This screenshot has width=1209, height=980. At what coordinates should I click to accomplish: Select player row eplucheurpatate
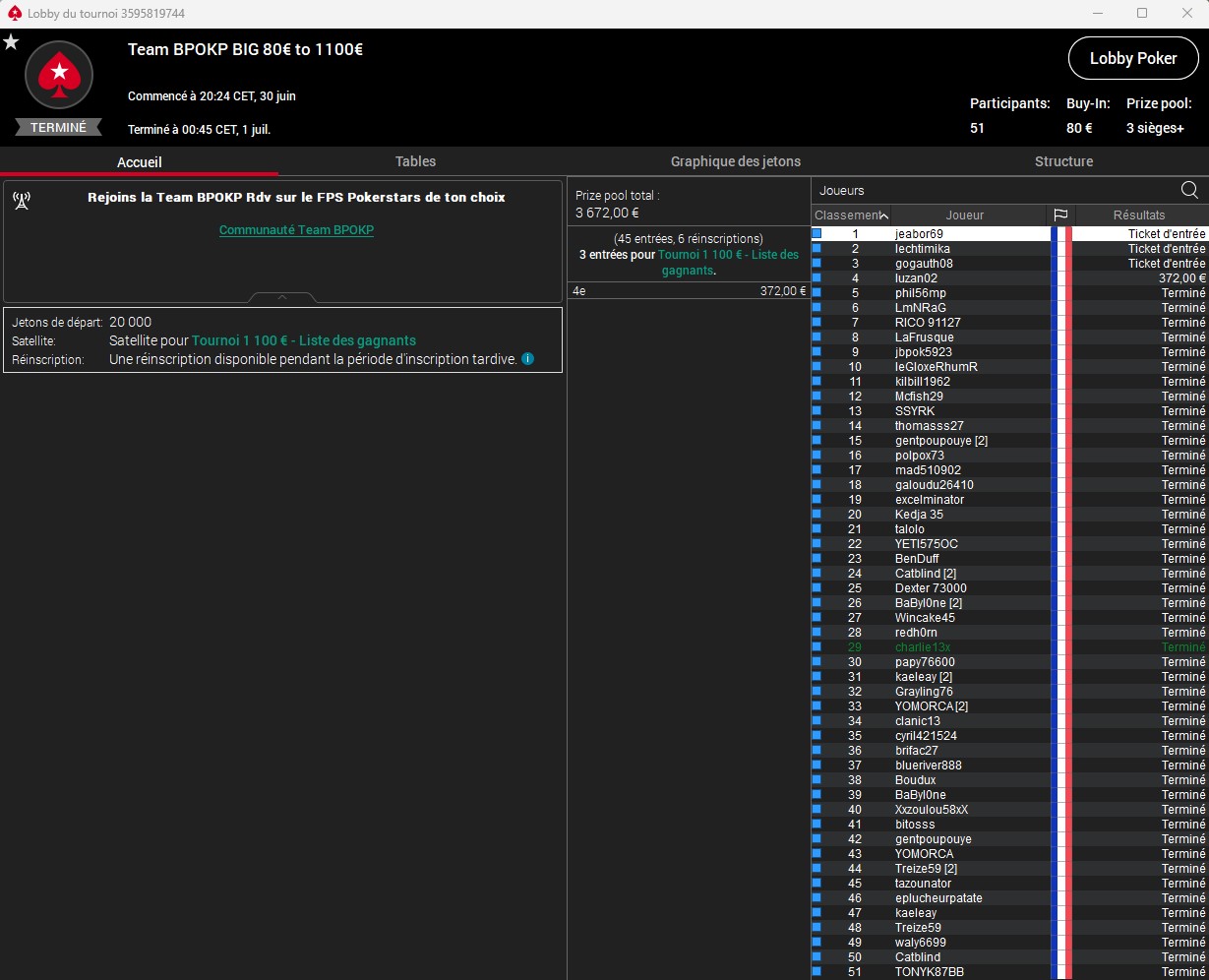(1009, 897)
